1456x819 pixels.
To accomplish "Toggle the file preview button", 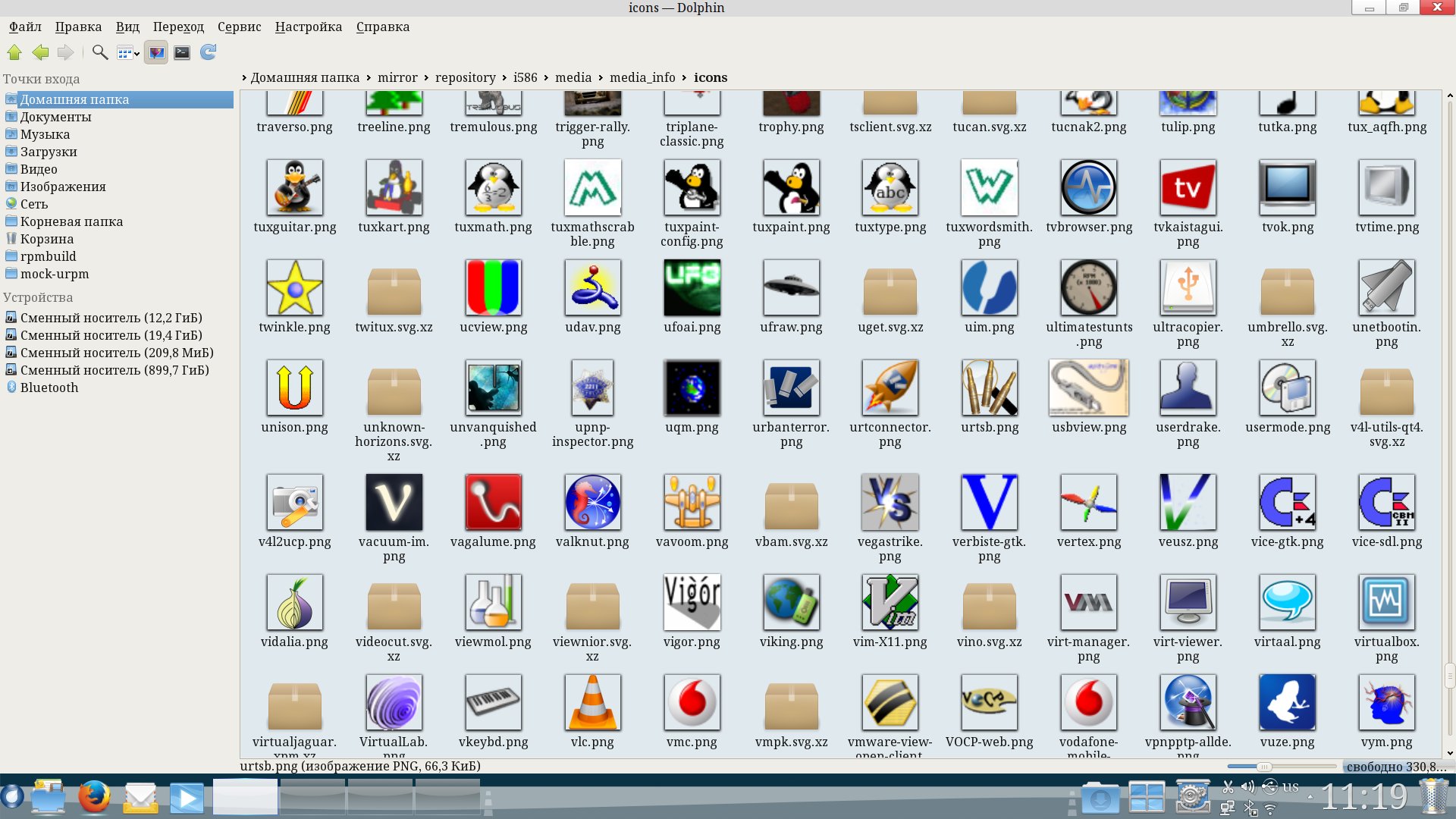I will 156,52.
